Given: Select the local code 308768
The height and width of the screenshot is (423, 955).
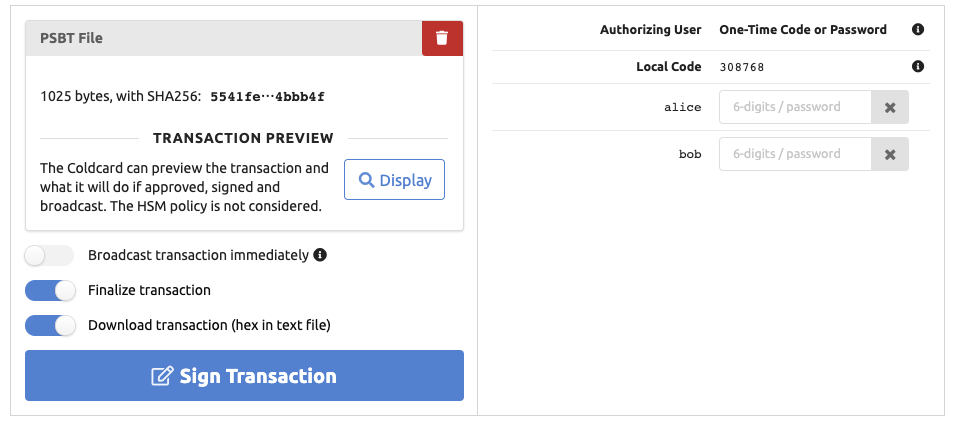Looking at the screenshot, I should pos(742,67).
